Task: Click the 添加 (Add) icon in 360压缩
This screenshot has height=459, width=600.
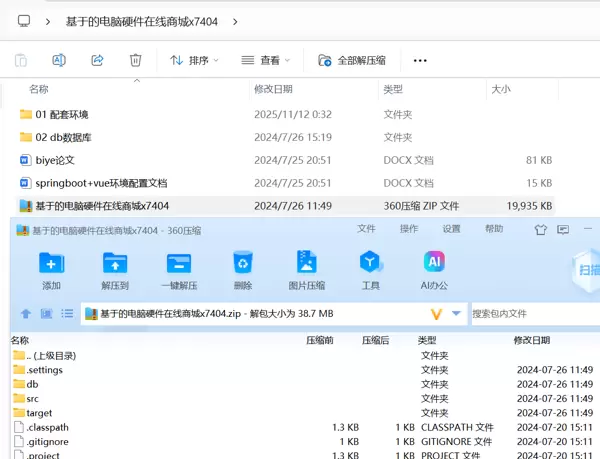Action: [51, 263]
